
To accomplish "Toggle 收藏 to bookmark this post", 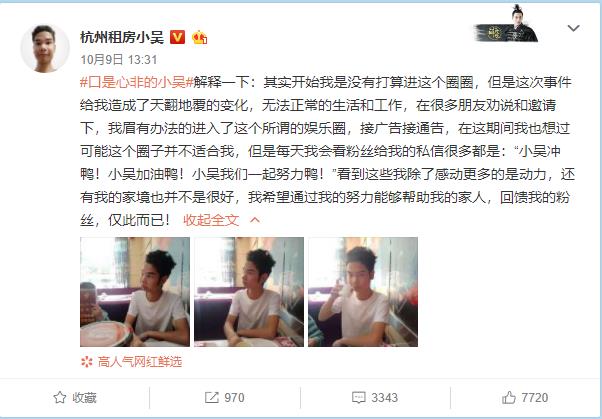I will pyautogui.click(x=75, y=397).
